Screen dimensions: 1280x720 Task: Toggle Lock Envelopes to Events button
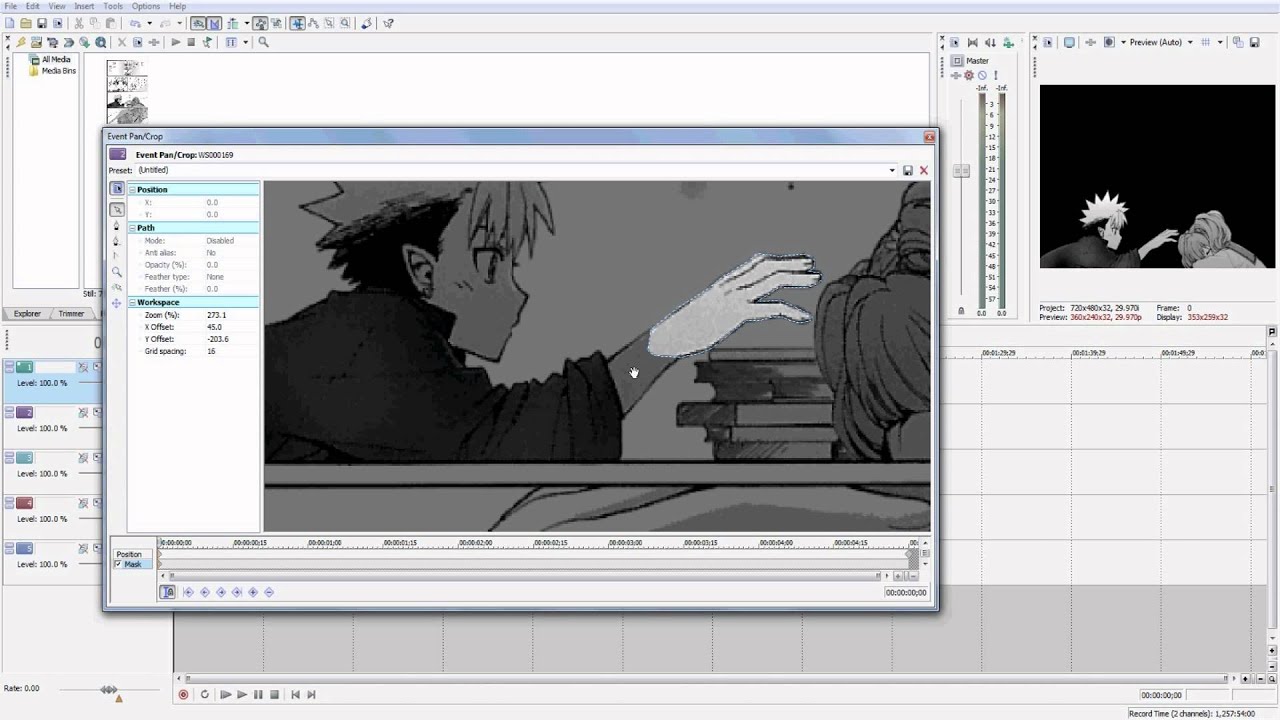(260, 23)
